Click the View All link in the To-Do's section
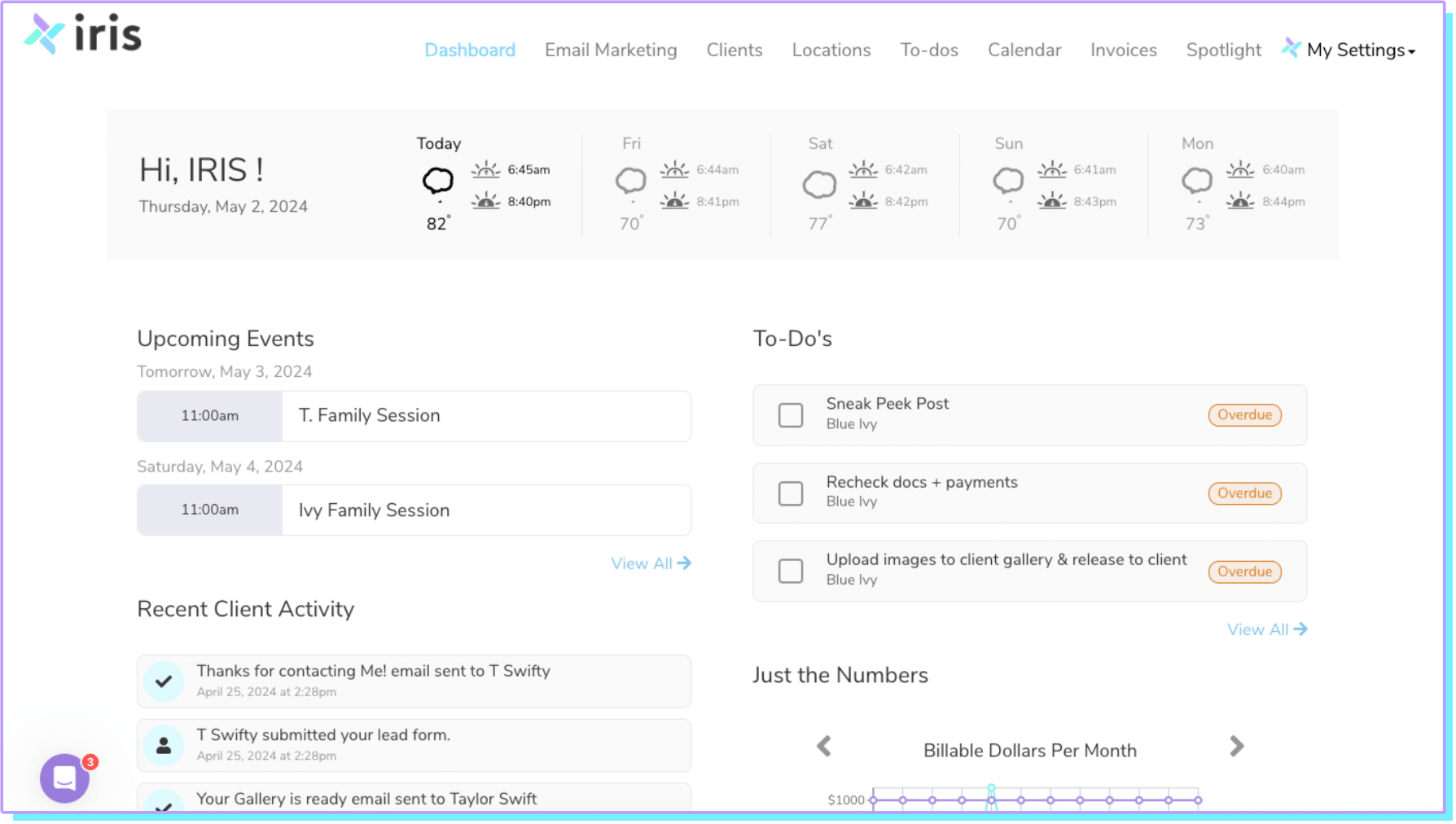The height and width of the screenshot is (824, 1456). pyautogui.click(x=1266, y=629)
